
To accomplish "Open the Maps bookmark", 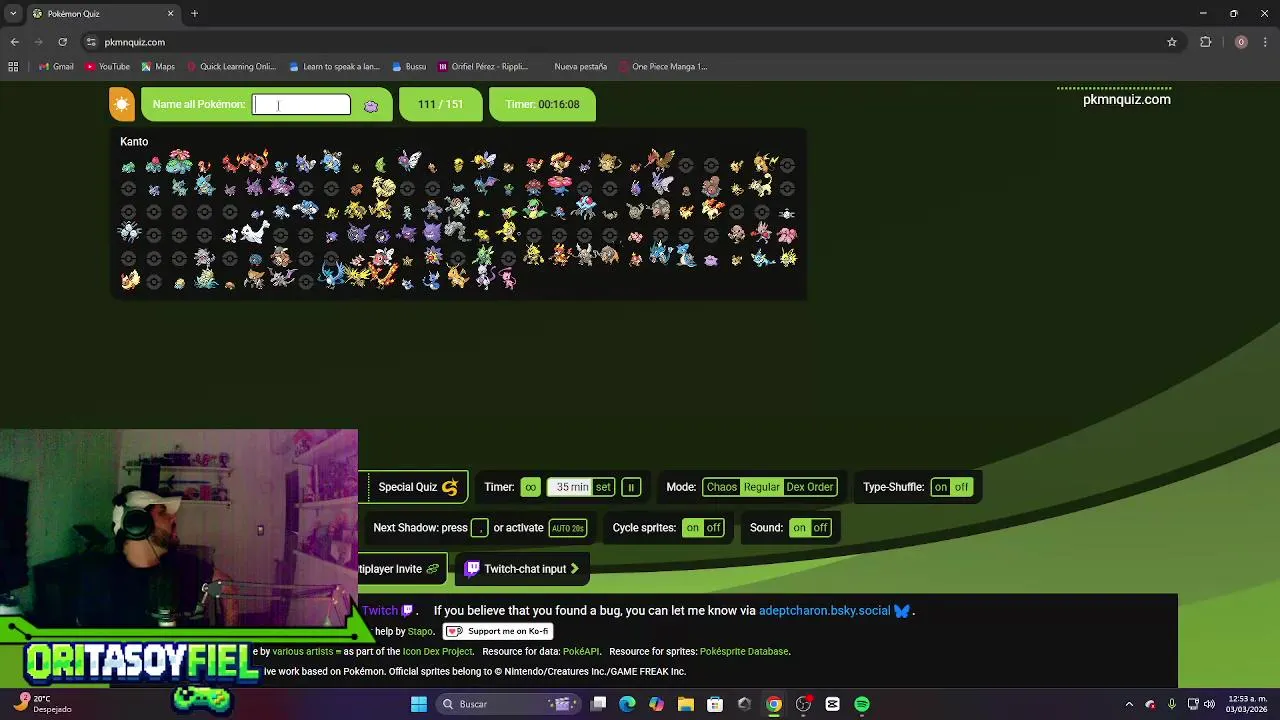I will pyautogui.click(x=158, y=67).
